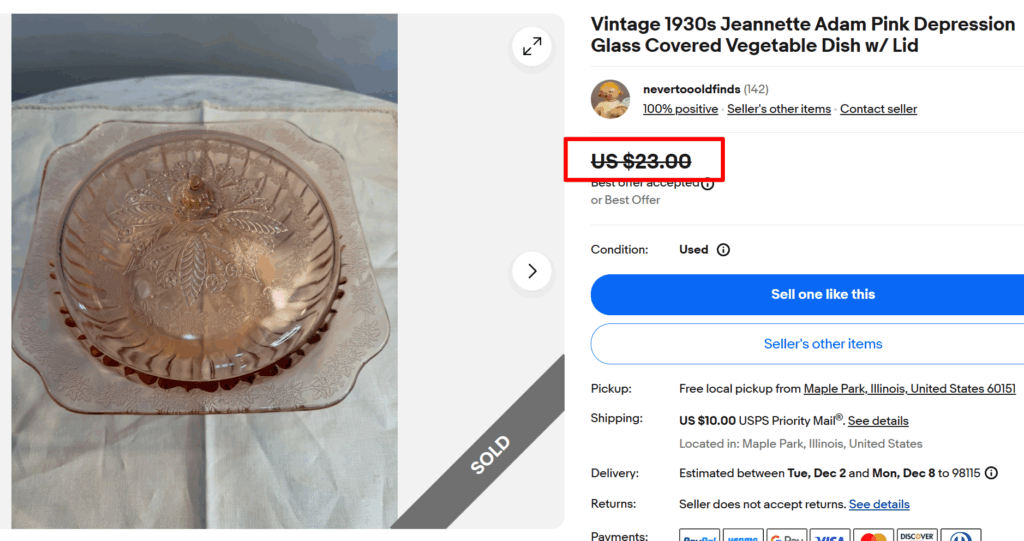
Task: Click delivery estimate info icon
Action: [x=991, y=473]
